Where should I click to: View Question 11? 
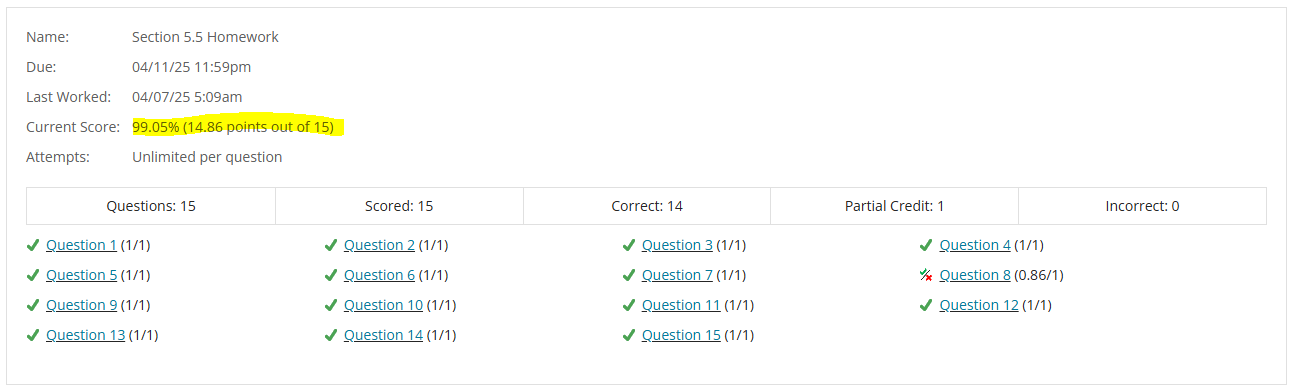click(x=681, y=305)
